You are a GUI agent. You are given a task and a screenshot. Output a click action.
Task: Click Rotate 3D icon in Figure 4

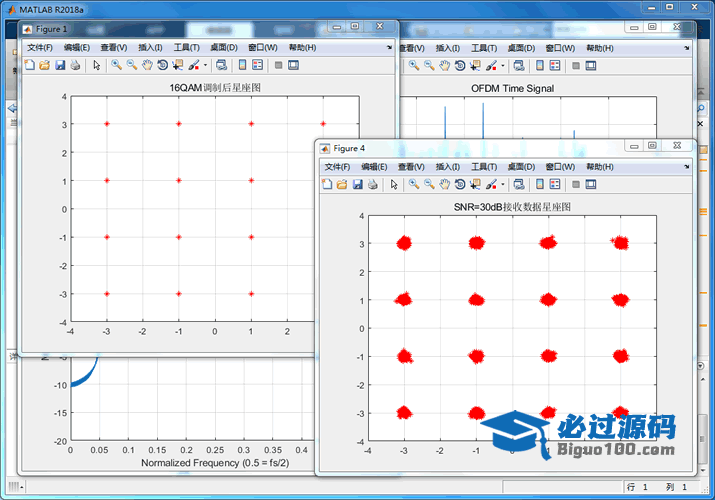pos(459,184)
